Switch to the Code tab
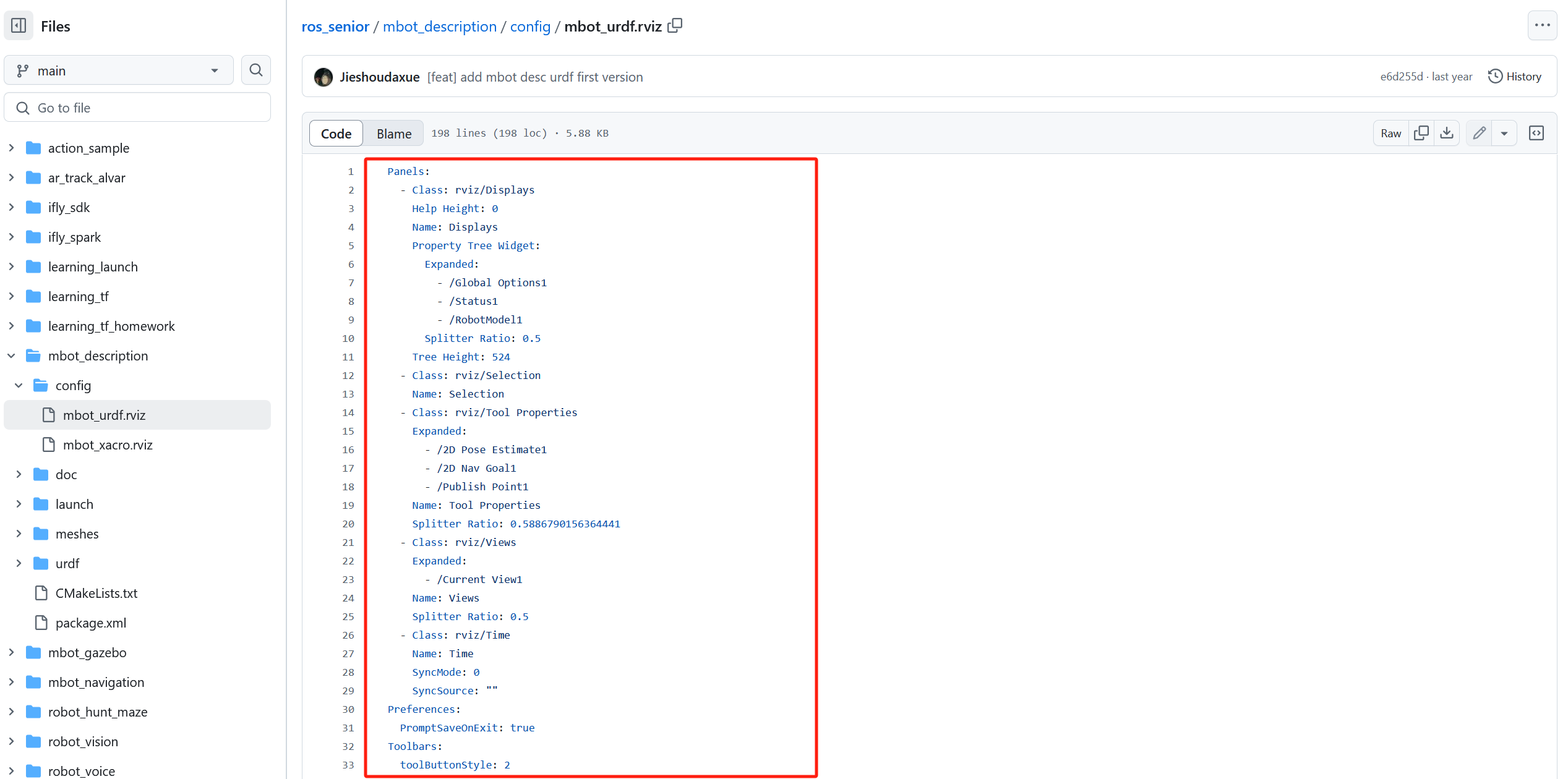Viewport: 1568px width, 779px height. click(x=336, y=132)
